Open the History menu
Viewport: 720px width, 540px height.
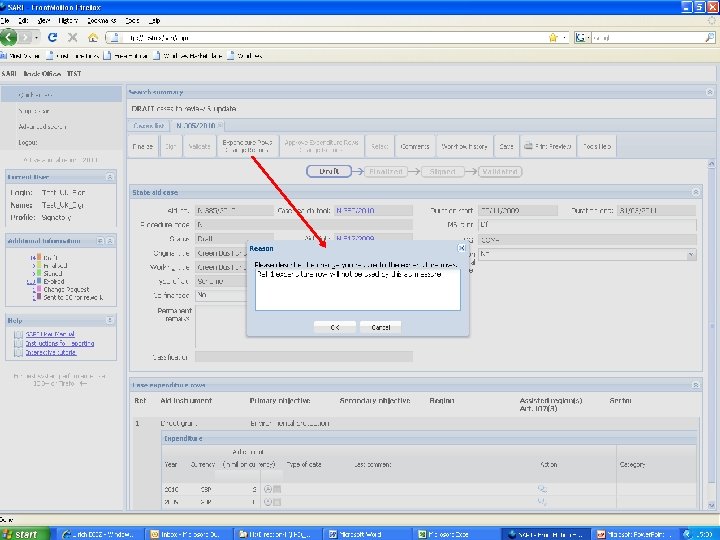68,21
